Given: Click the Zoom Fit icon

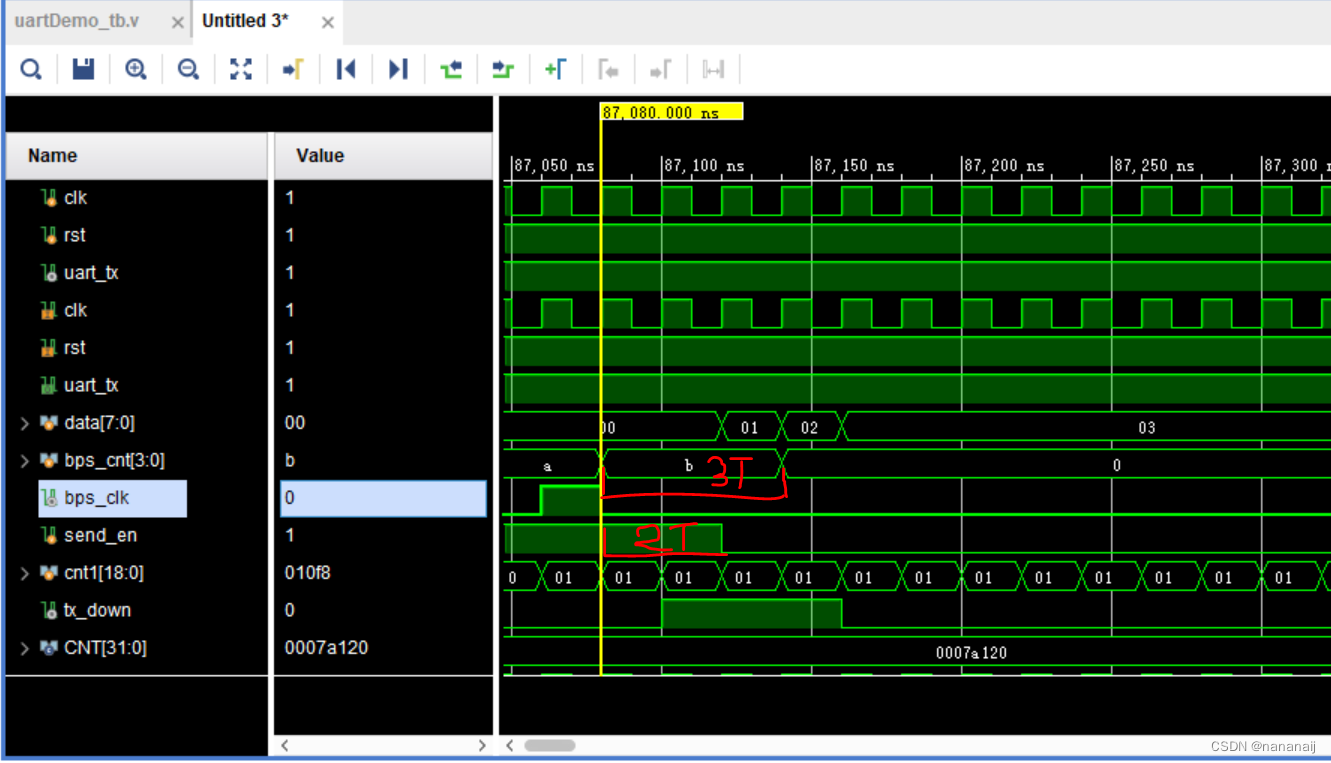Looking at the screenshot, I should click(x=241, y=69).
